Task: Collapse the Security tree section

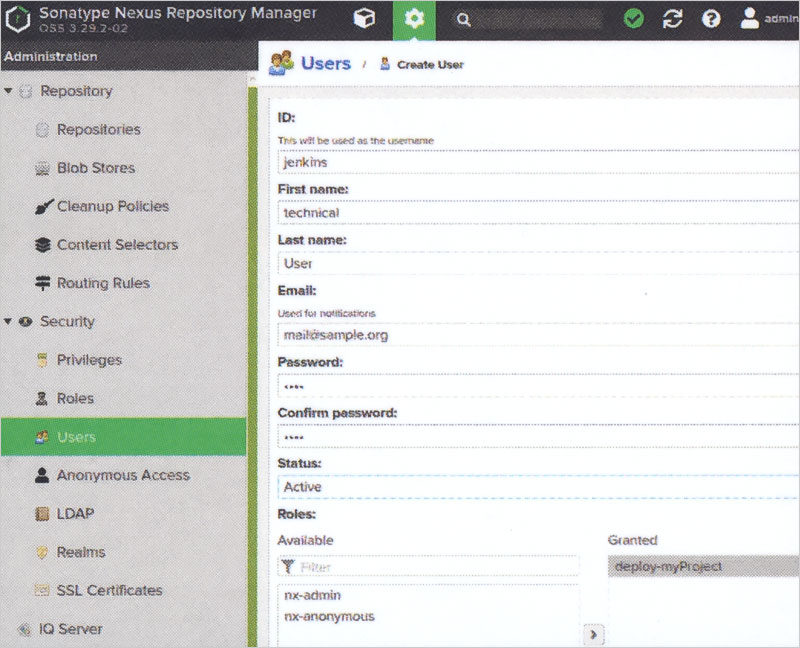Action: 8,321
